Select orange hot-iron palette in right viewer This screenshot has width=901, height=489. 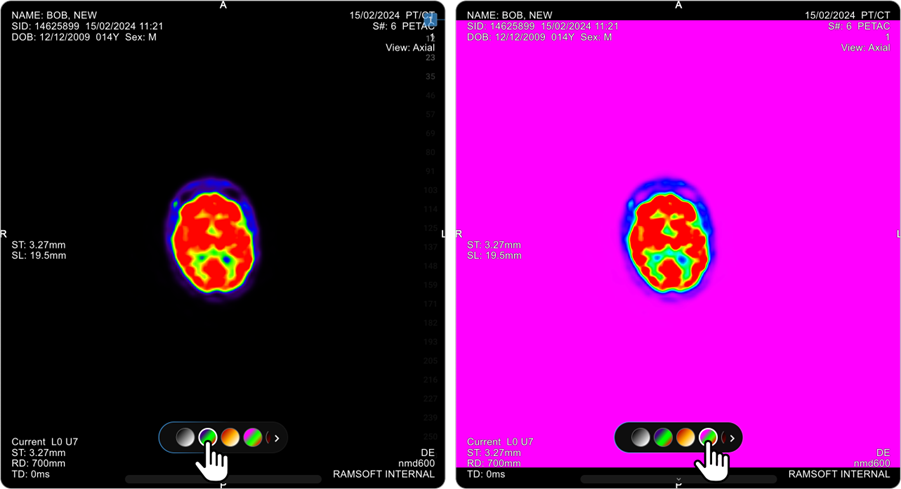point(685,437)
